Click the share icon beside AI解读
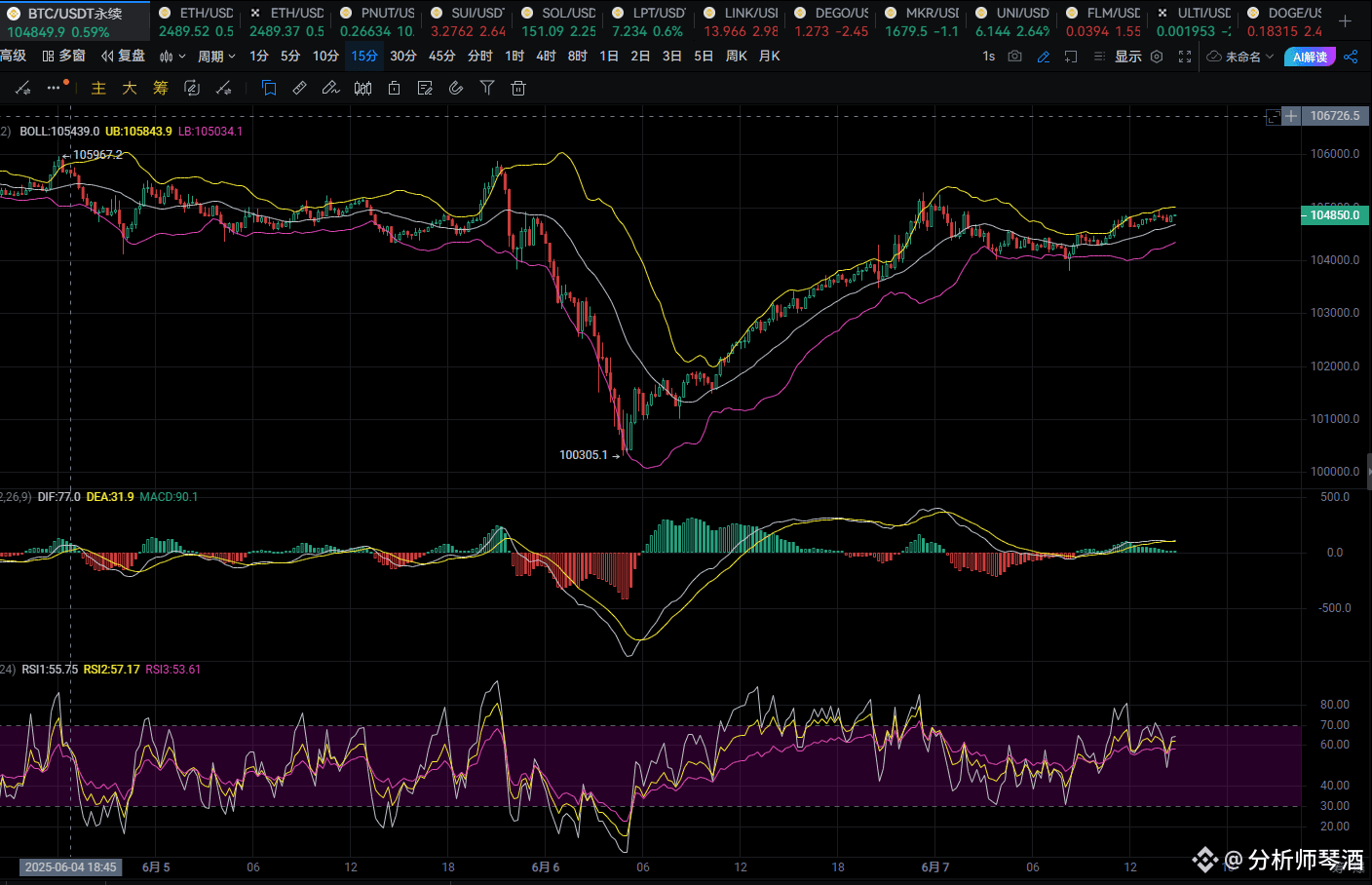 pyautogui.click(x=1351, y=57)
